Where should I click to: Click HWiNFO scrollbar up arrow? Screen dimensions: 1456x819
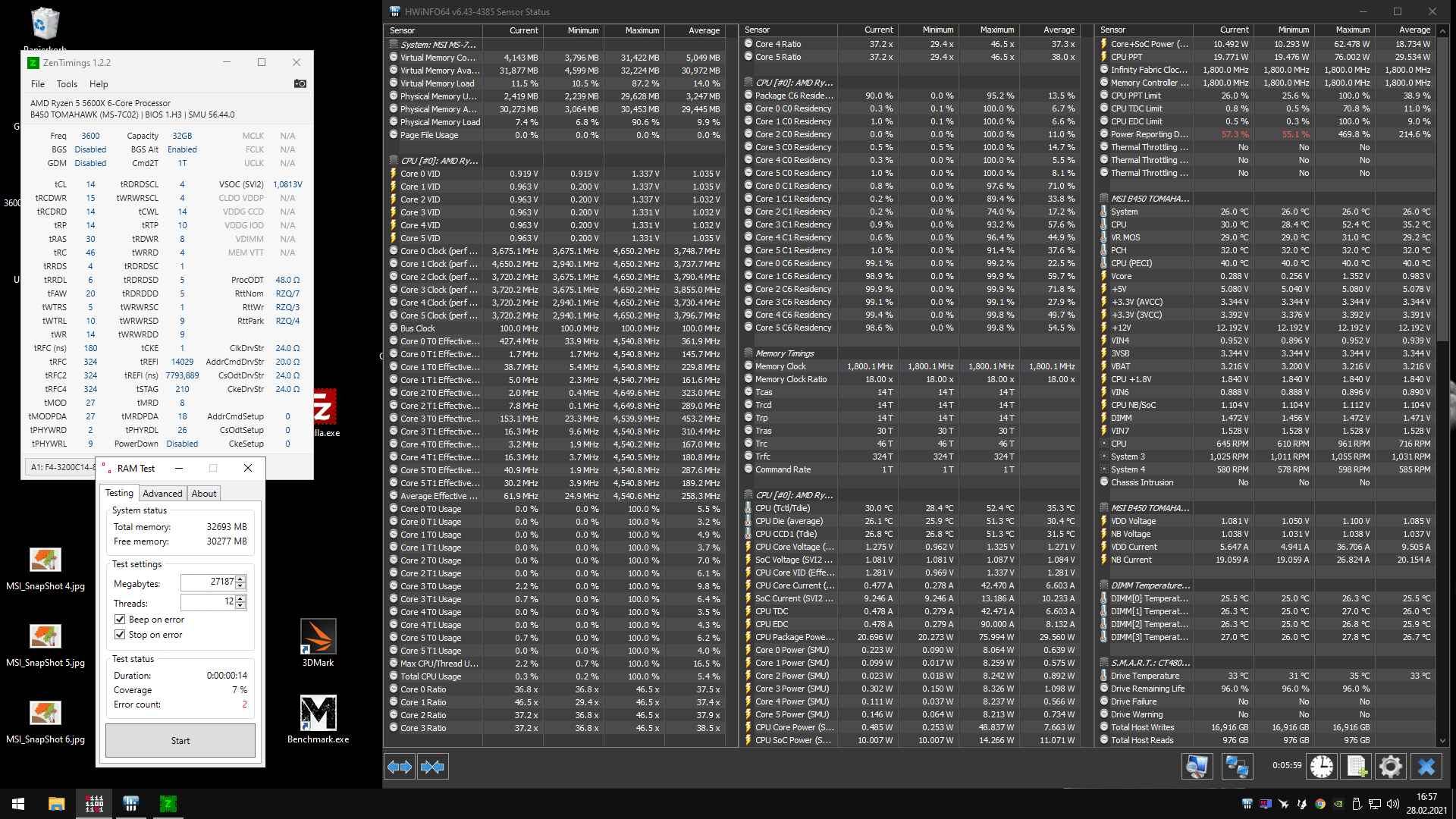click(1443, 30)
